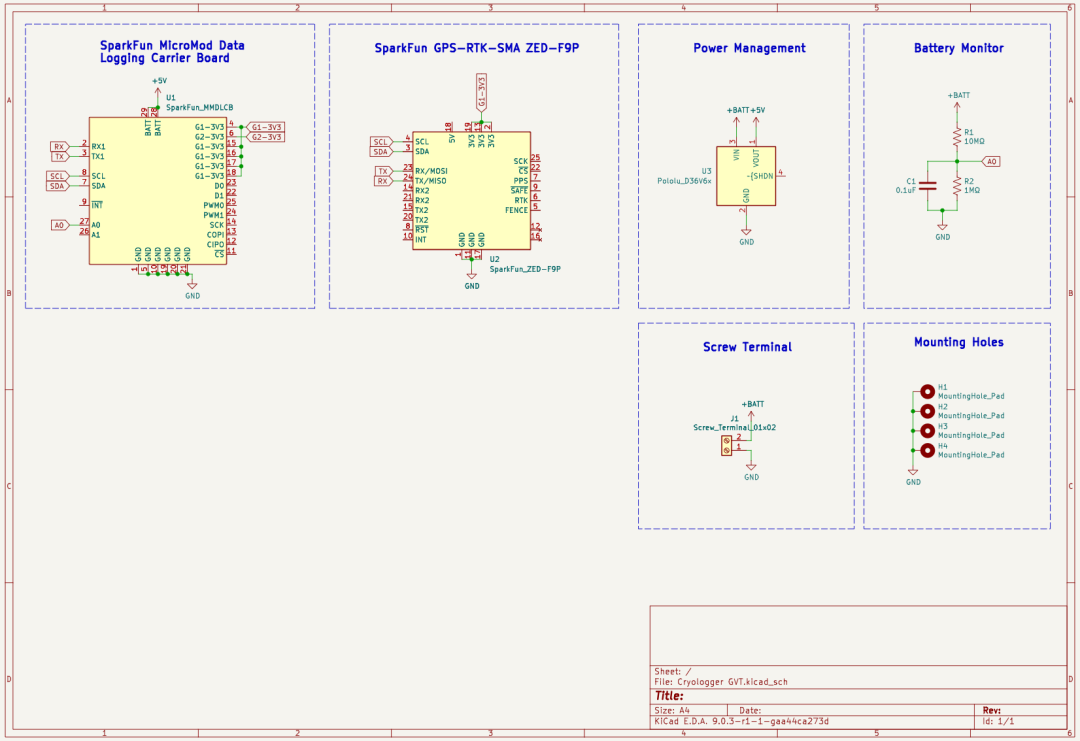Click the Pololu_D36V6x value text

click(x=684, y=181)
